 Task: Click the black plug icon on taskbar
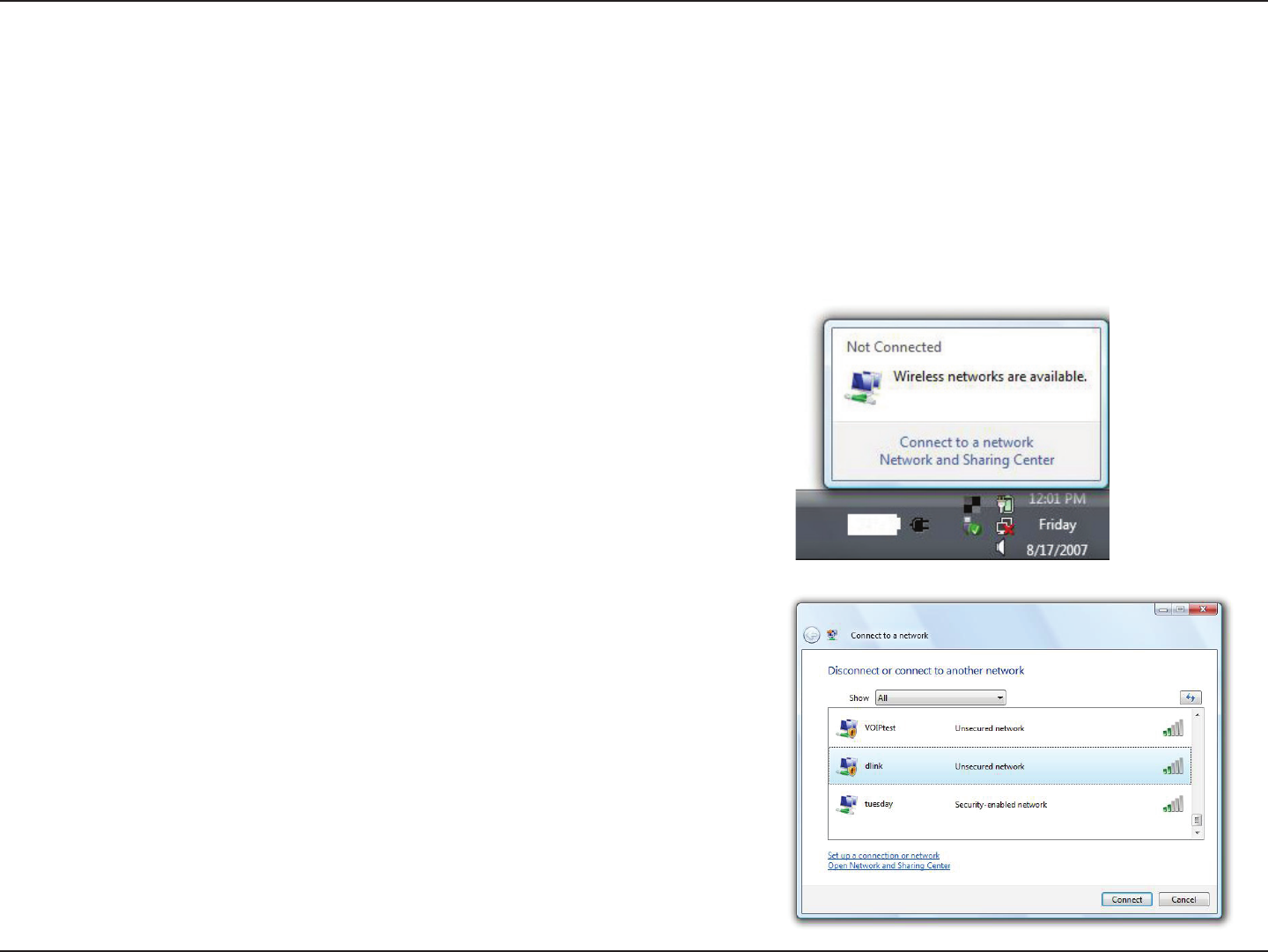tap(920, 526)
